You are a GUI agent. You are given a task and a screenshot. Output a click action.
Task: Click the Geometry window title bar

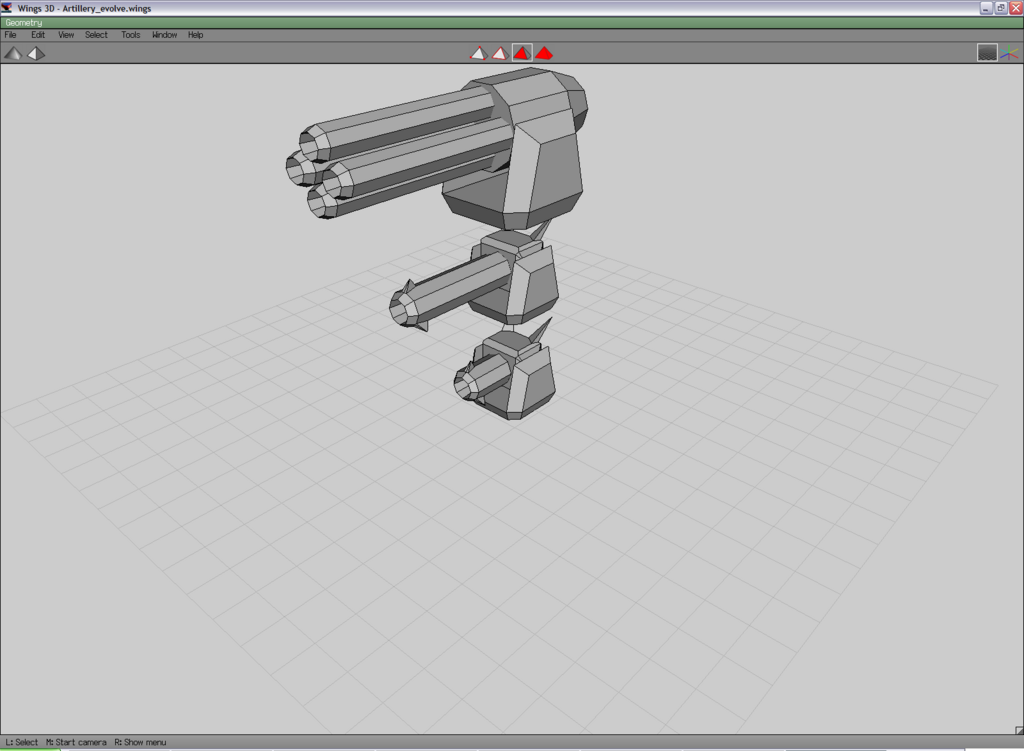tap(500, 22)
